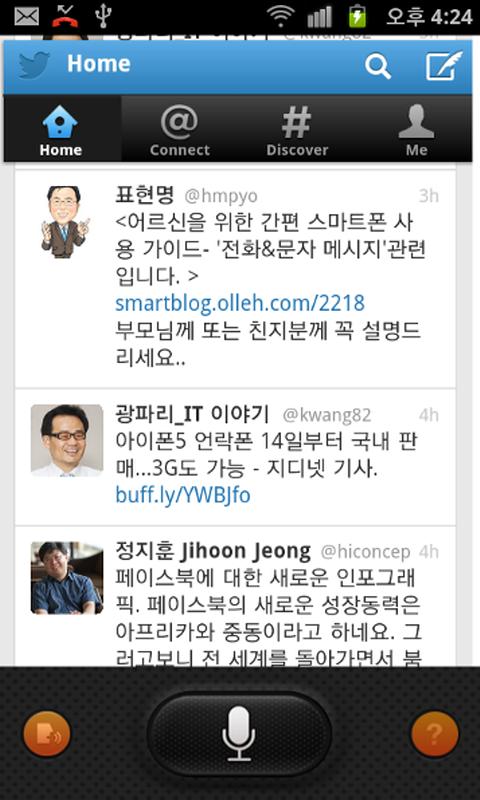
Task: Open the buff.ly/YWBJfo link
Action: (x=183, y=495)
